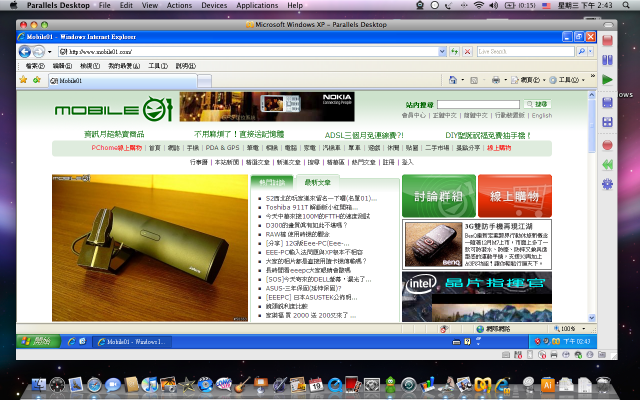Screen dimensions: 640x400
Task: Click the Mobile01 taskbar window button
Action: [132, 342]
